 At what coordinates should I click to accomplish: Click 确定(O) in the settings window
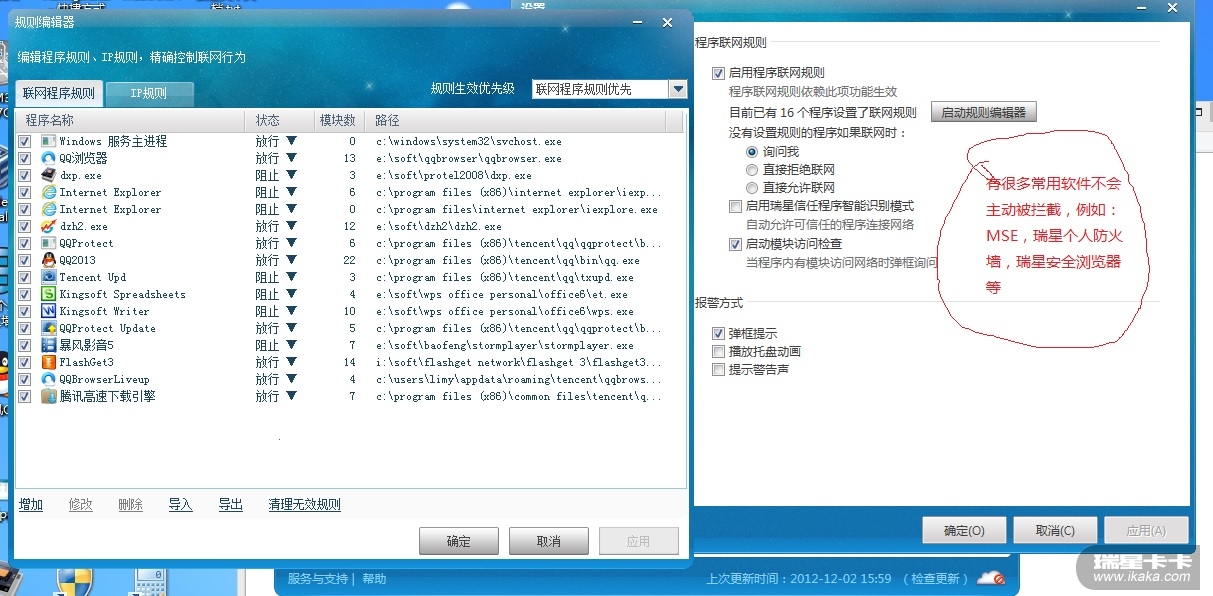[964, 530]
